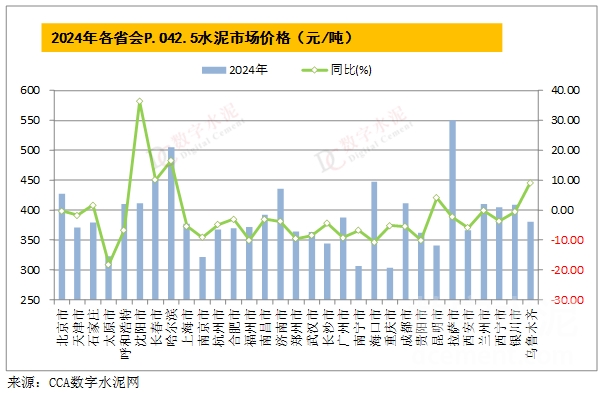Click the 600 left axis label
This screenshot has width=603, height=393.
click(30, 90)
